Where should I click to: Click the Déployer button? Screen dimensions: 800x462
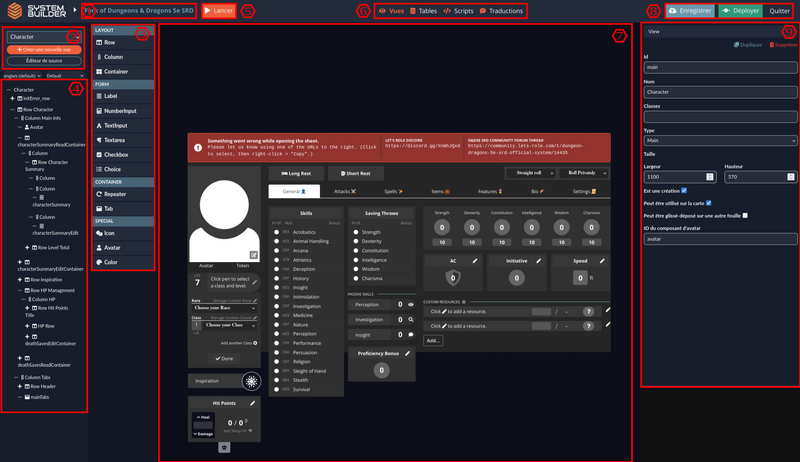click(x=740, y=11)
